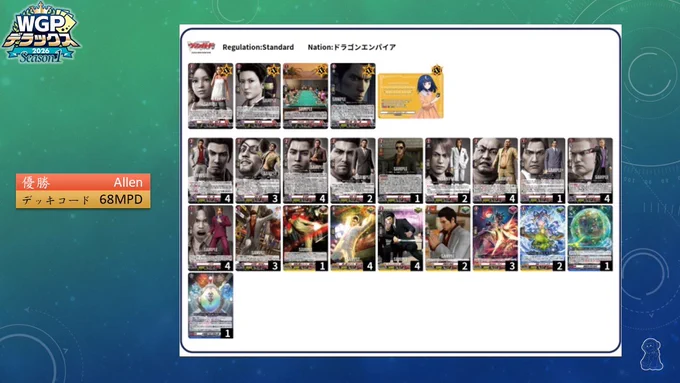The width and height of the screenshot is (680, 383).
Task: Open the ride deck card of short-haired woman
Action: [x=258, y=96]
